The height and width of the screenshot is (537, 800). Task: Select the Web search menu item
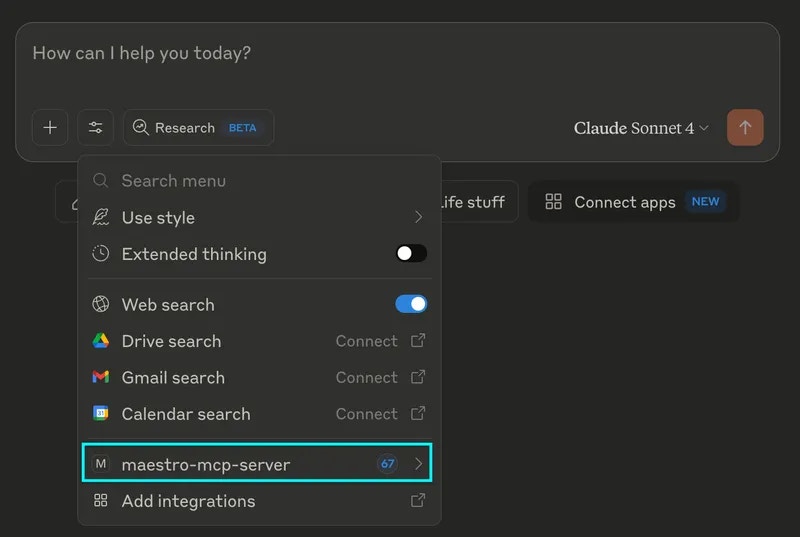tap(168, 305)
